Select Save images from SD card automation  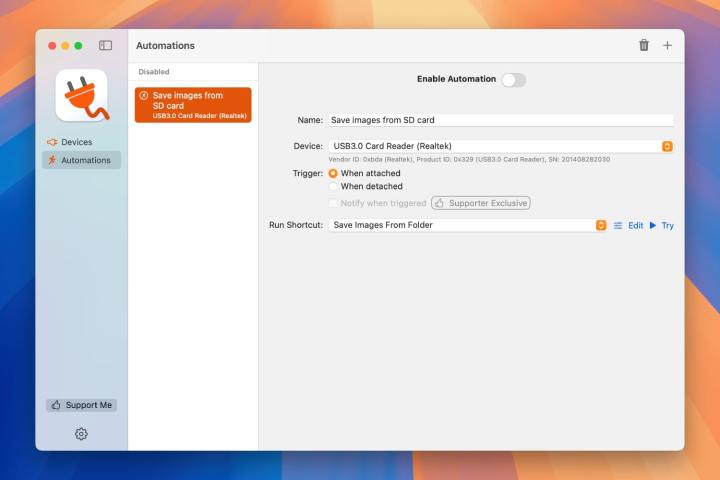coord(193,105)
